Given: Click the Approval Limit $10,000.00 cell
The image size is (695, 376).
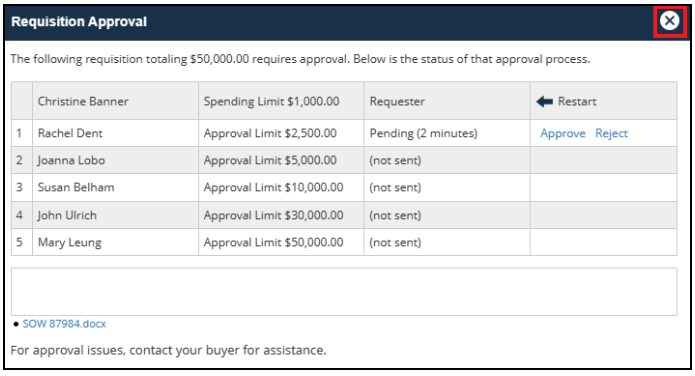Looking at the screenshot, I should click(x=281, y=187).
